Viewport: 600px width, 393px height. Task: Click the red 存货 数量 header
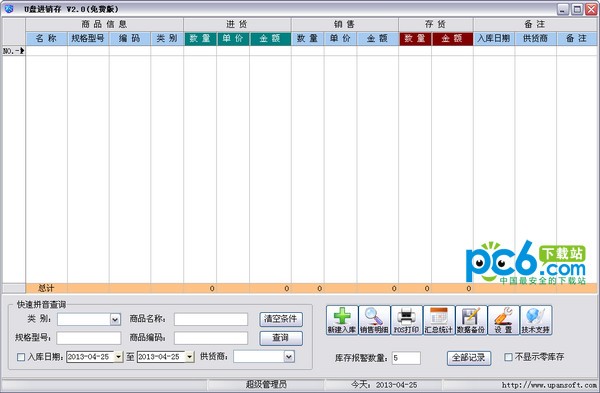(x=415, y=39)
